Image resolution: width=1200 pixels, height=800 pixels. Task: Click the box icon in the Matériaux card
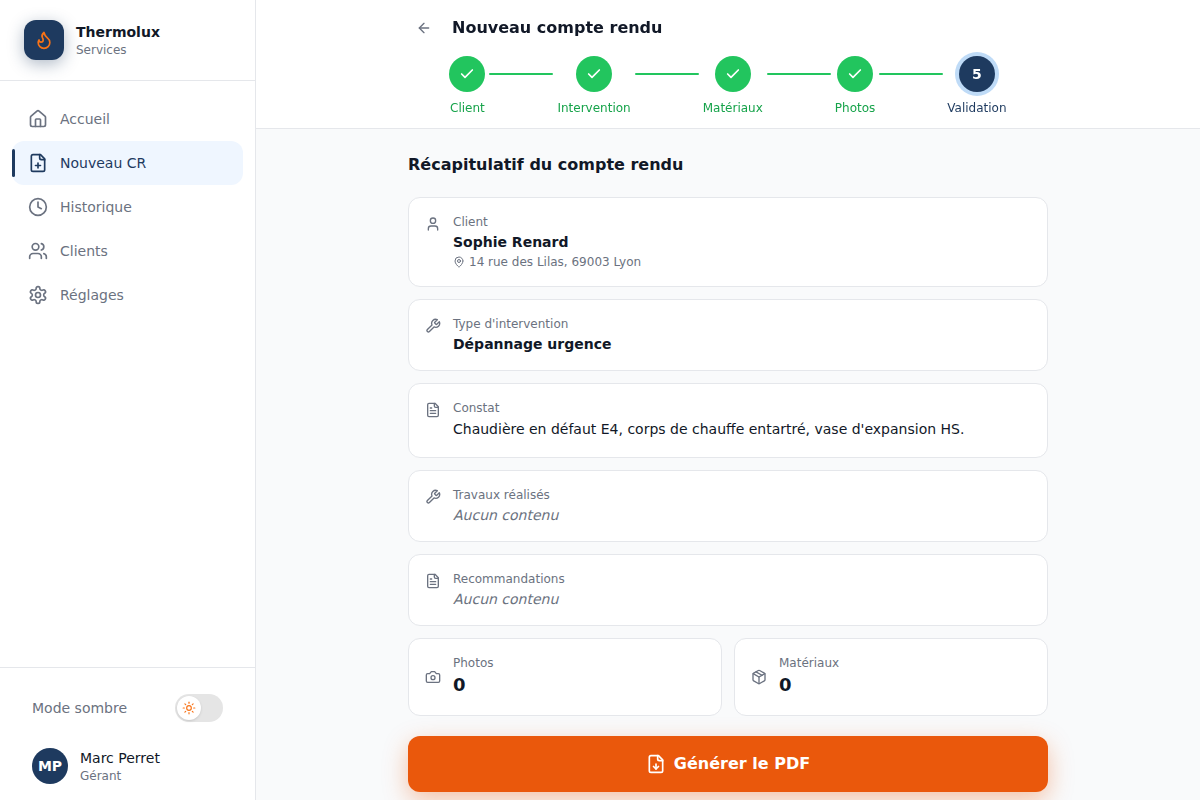(759, 677)
